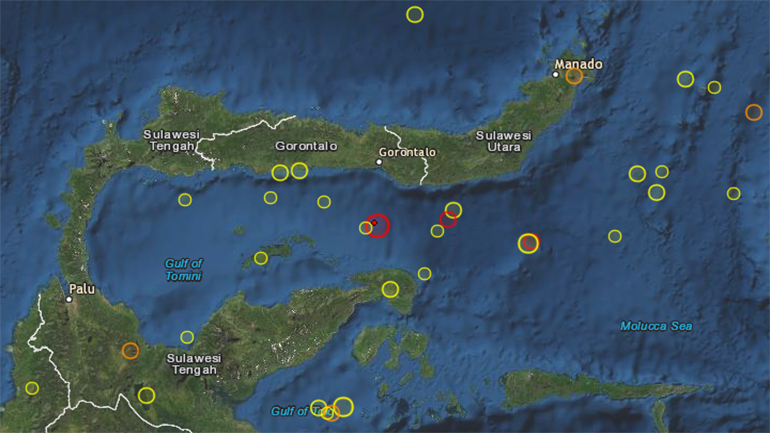Image resolution: width=770 pixels, height=433 pixels.
Task: Click the Manado city label
Action: [578, 64]
